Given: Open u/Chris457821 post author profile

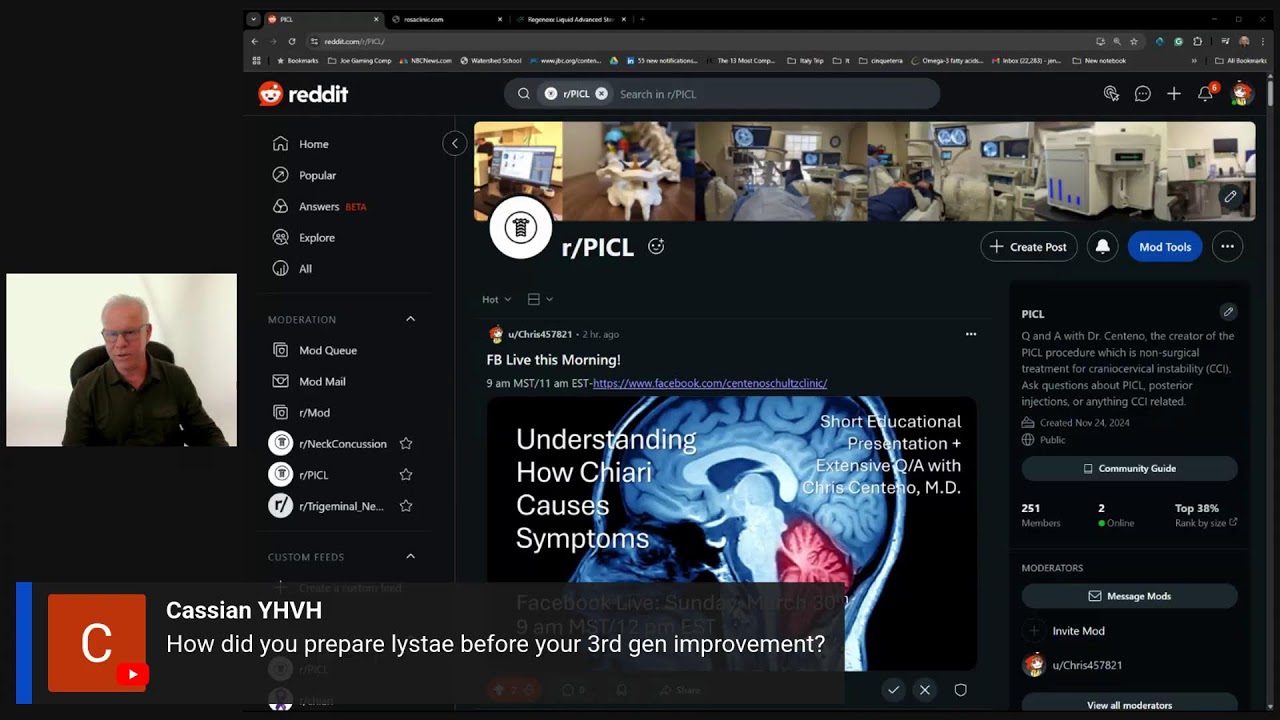Looking at the screenshot, I should pyautogui.click(x=540, y=334).
